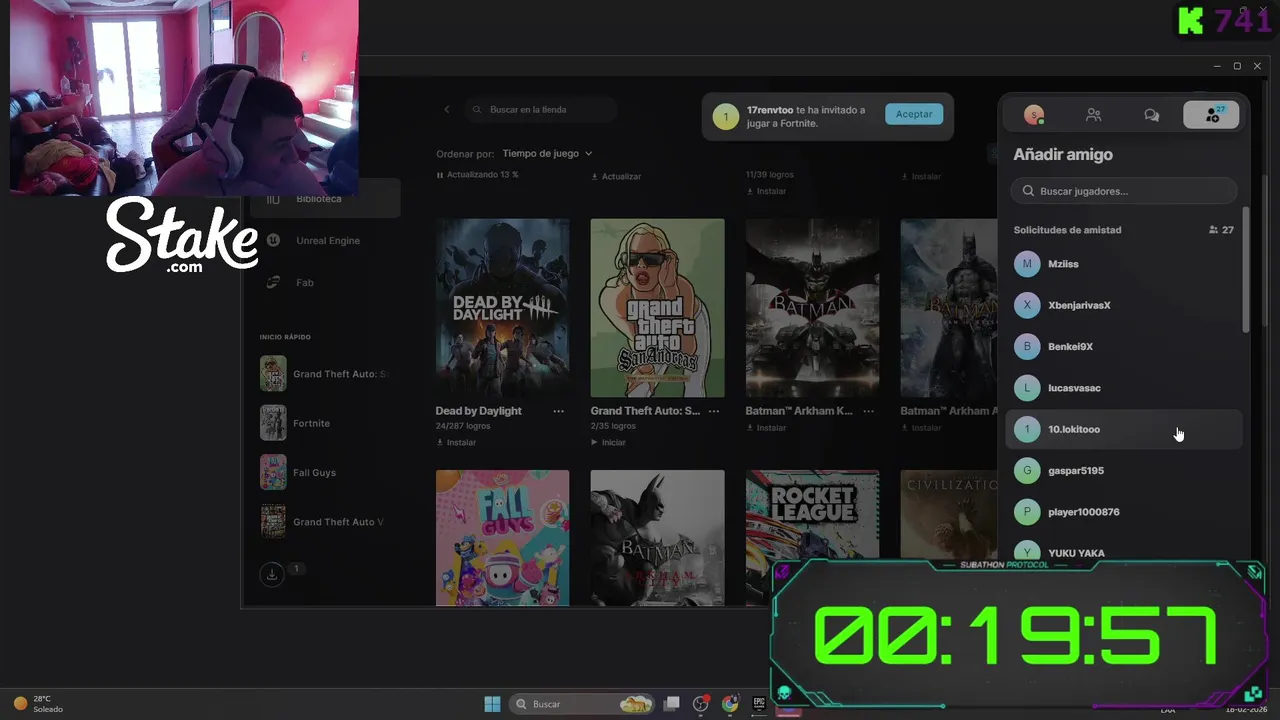Select friend request from gaspar5195
The width and height of the screenshot is (1280, 720).
1124,470
